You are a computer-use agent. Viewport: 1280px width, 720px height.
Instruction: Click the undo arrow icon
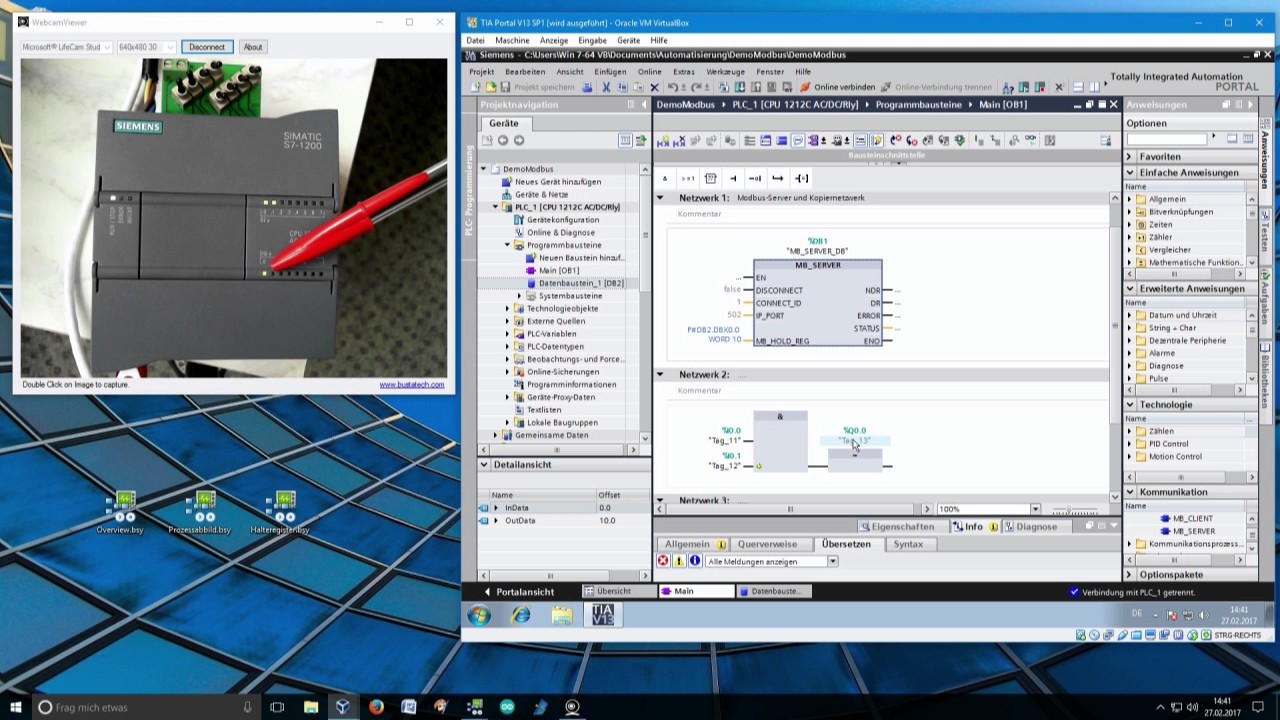[x=672, y=87]
